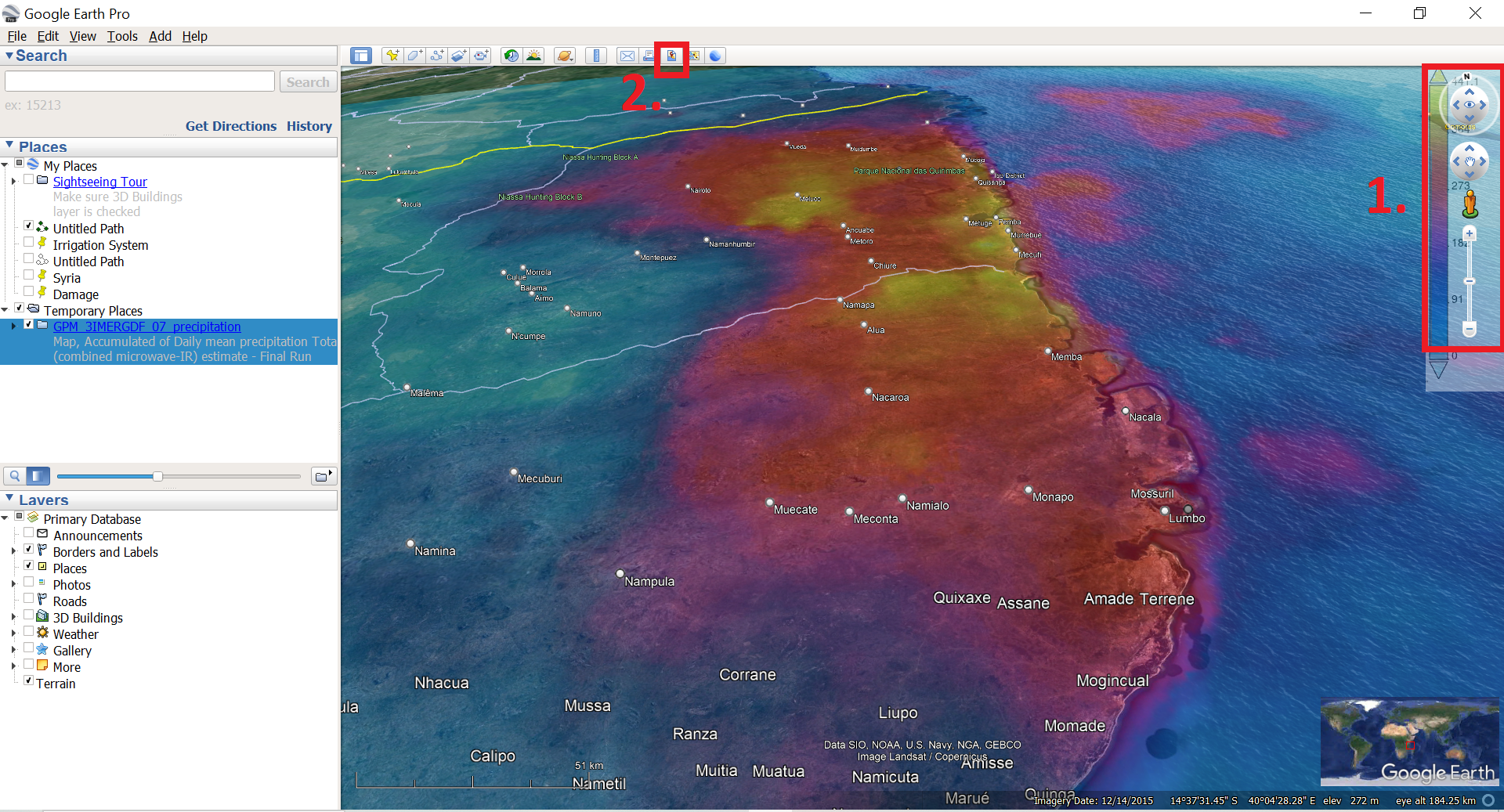
Task: Open the Tools menu
Action: [x=122, y=36]
